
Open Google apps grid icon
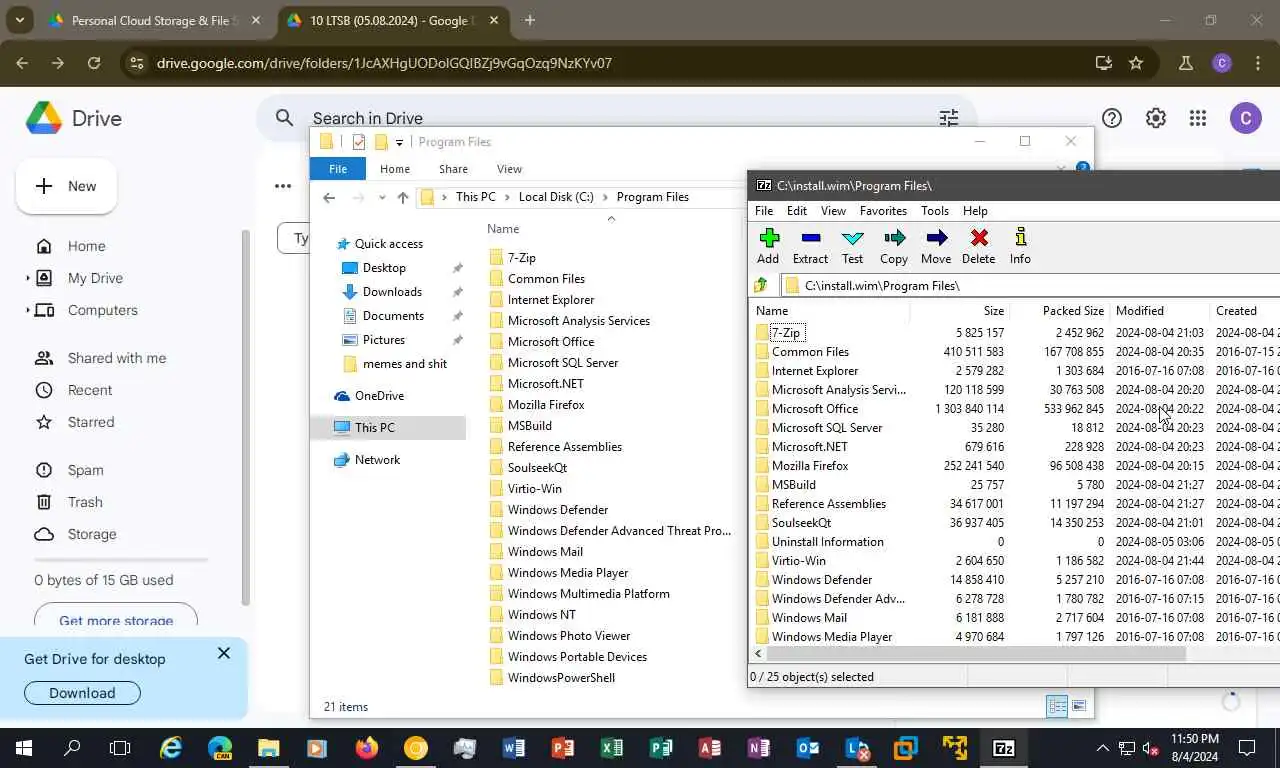click(x=1198, y=118)
